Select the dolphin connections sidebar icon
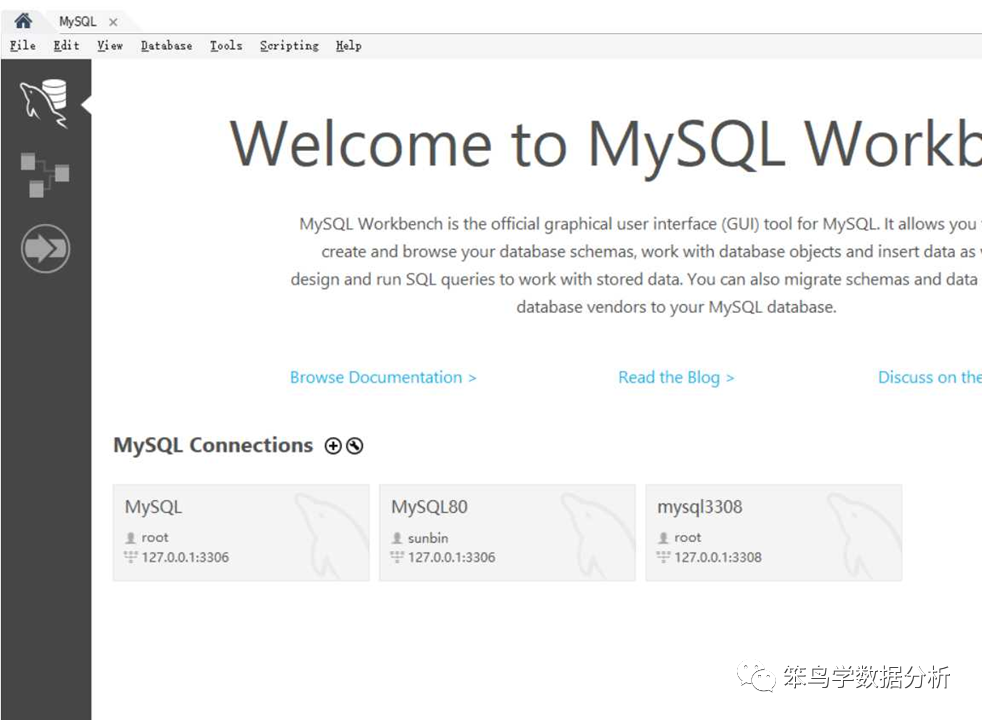 44,103
